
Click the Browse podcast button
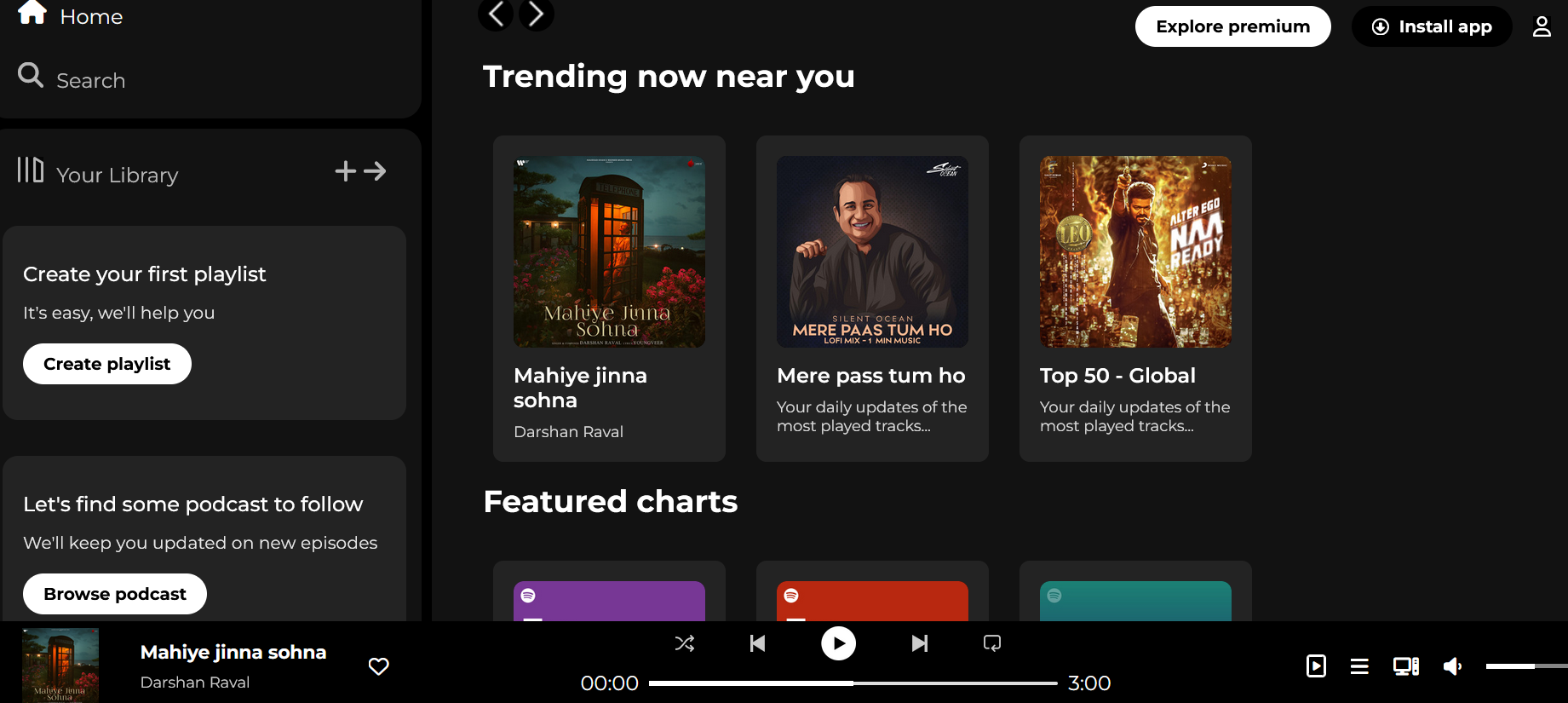click(x=115, y=594)
